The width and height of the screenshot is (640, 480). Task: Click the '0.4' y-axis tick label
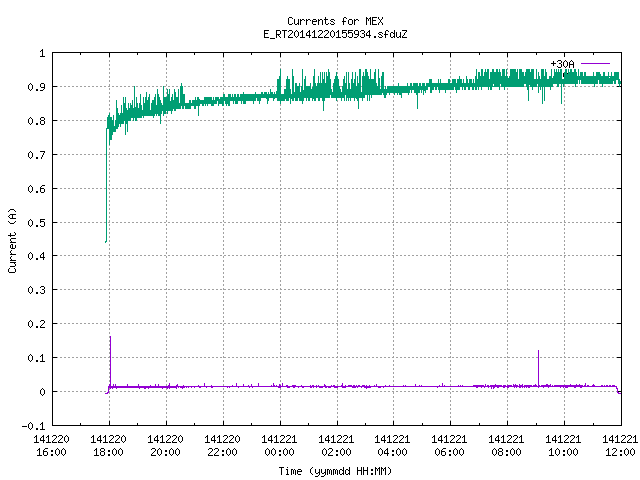36,256
